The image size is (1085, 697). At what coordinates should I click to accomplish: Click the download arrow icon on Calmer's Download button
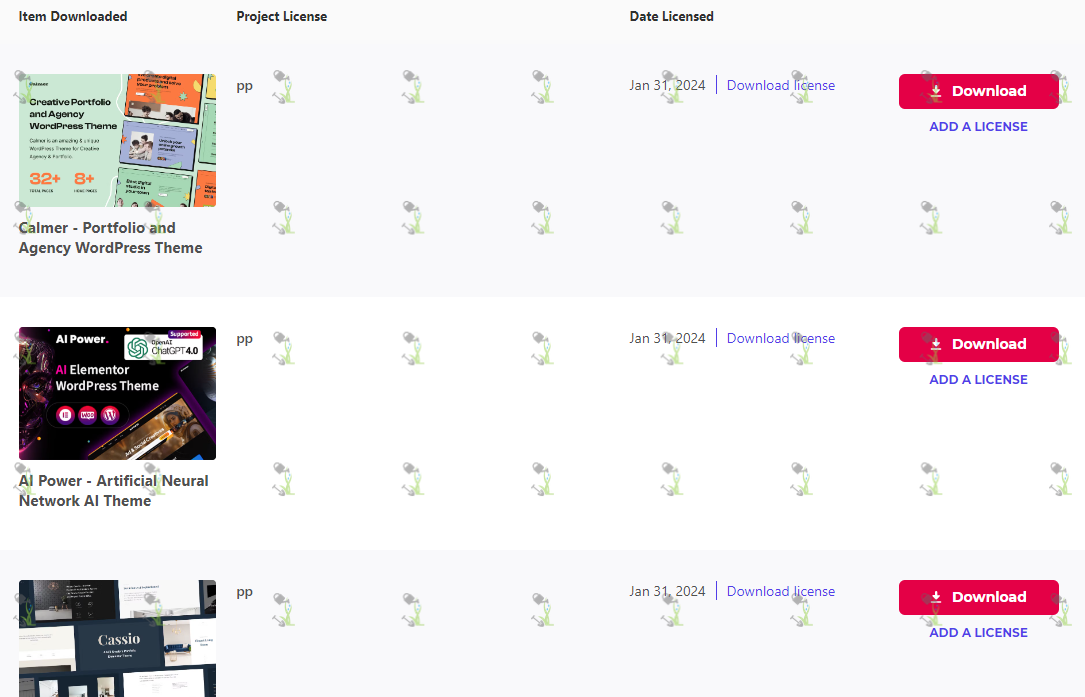(936, 91)
